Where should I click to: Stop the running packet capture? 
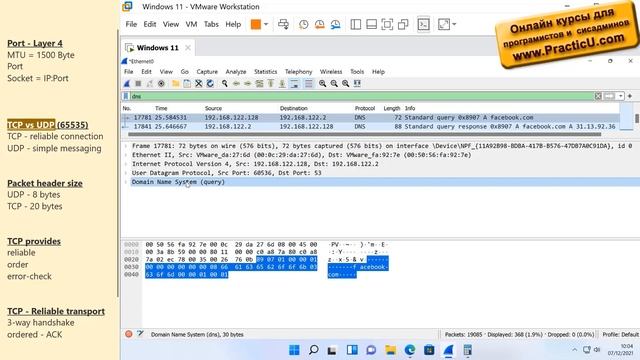tap(138, 84)
